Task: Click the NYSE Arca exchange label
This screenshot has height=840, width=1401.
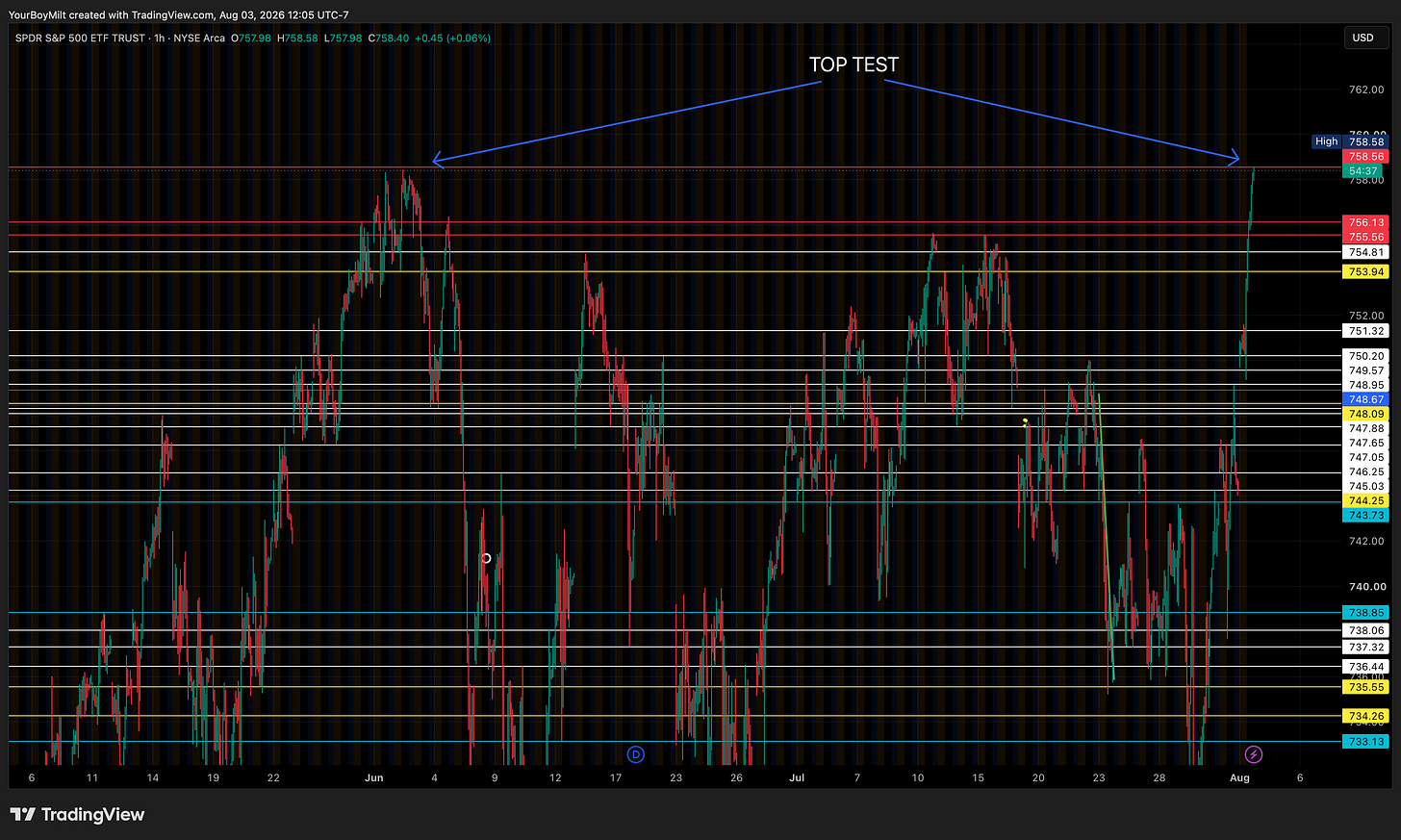Action: tap(199, 38)
